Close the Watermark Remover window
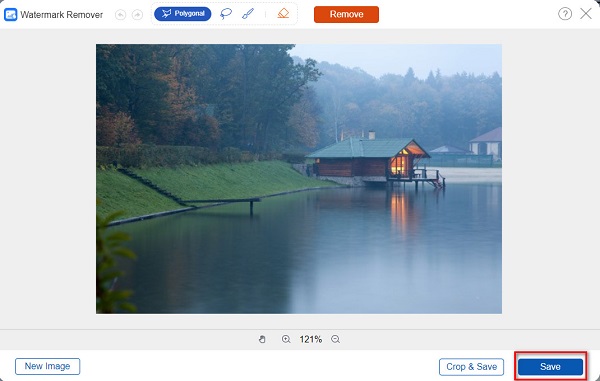Screen dimensions: 600x381 pos(586,14)
